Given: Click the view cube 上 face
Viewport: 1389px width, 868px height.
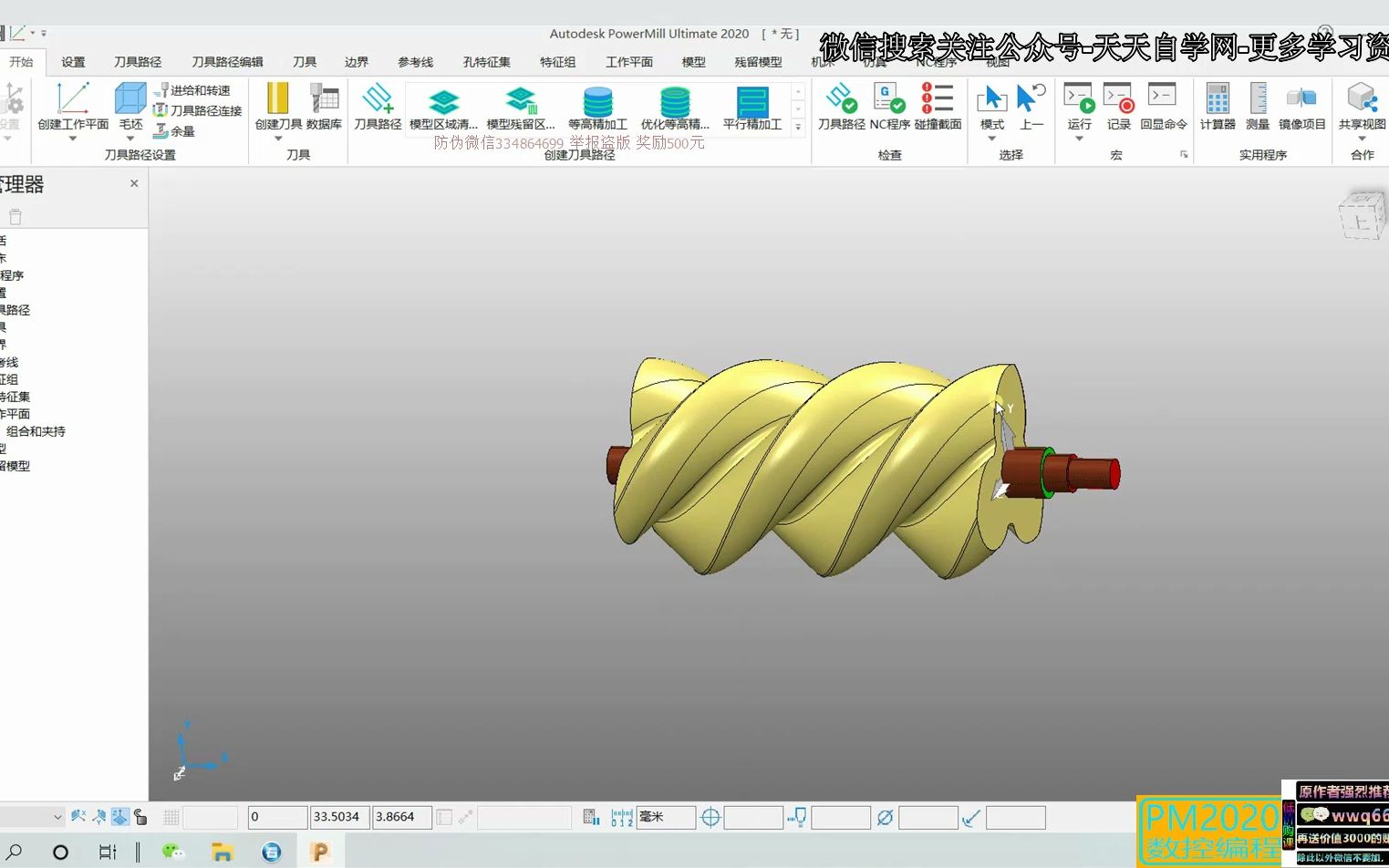Looking at the screenshot, I should pyautogui.click(x=1361, y=222).
